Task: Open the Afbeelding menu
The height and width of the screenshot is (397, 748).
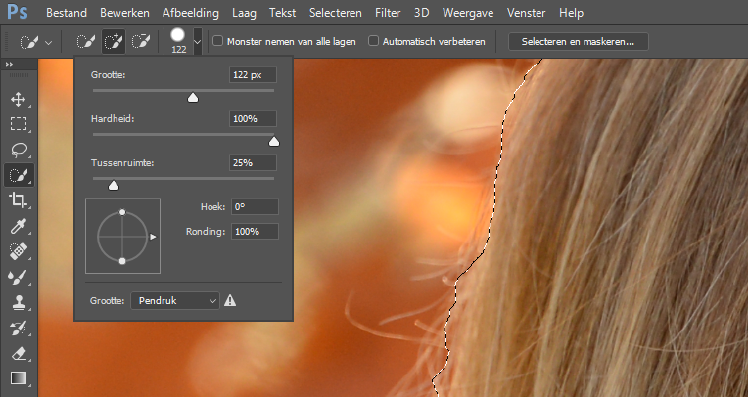Action: pos(190,13)
